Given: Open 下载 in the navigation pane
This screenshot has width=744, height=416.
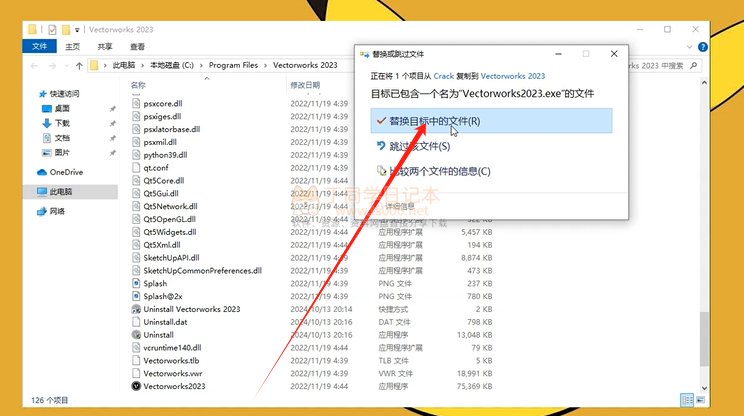Looking at the screenshot, I should [x=62, y=123].
